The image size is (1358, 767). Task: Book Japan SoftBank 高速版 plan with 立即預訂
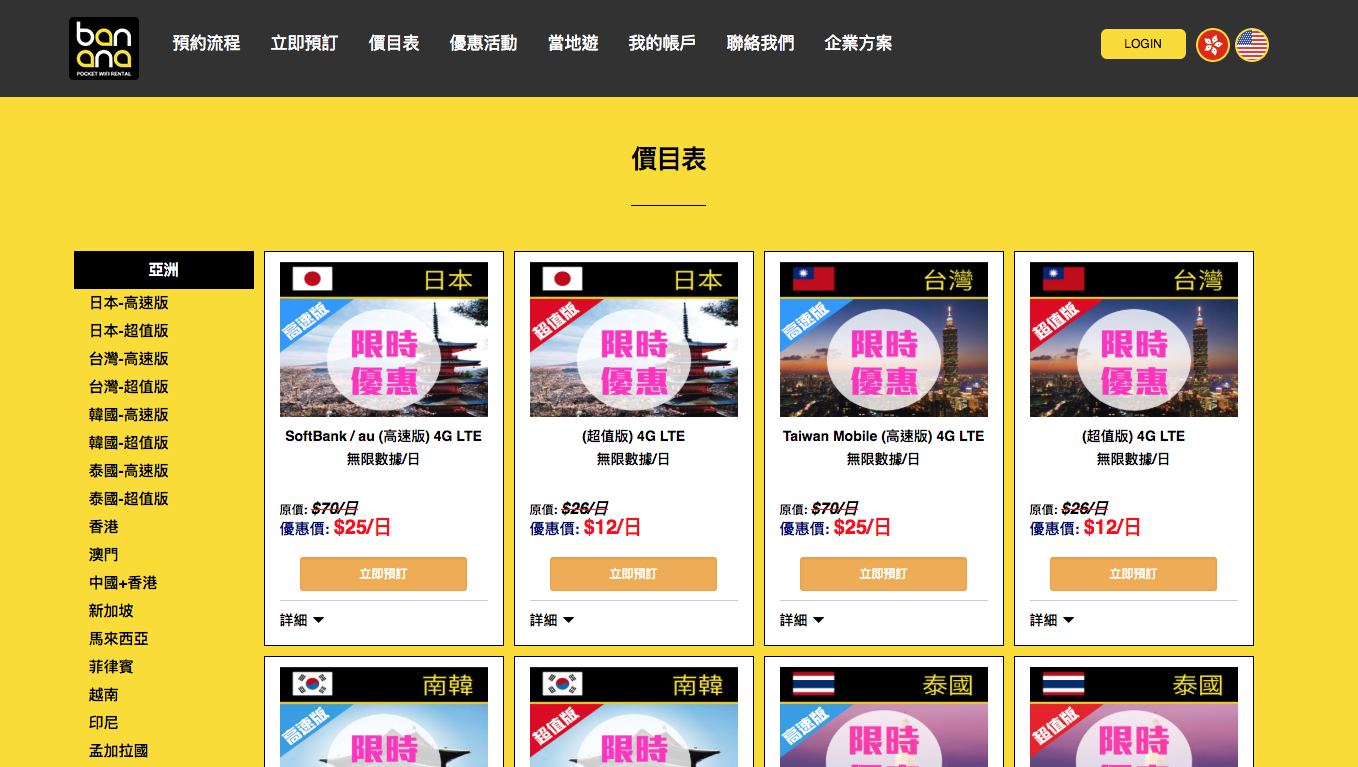384,574
